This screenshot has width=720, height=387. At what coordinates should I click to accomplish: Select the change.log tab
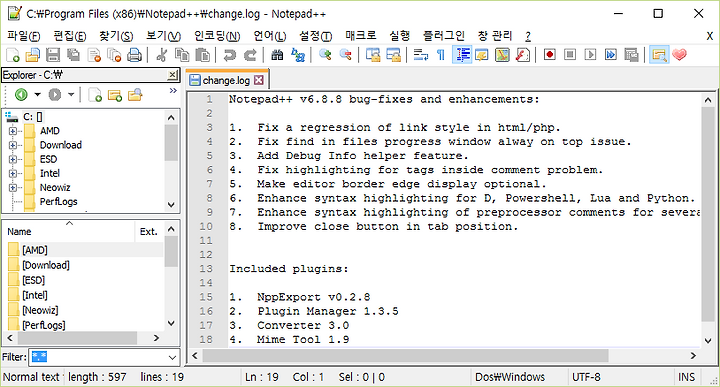(226, 80)
